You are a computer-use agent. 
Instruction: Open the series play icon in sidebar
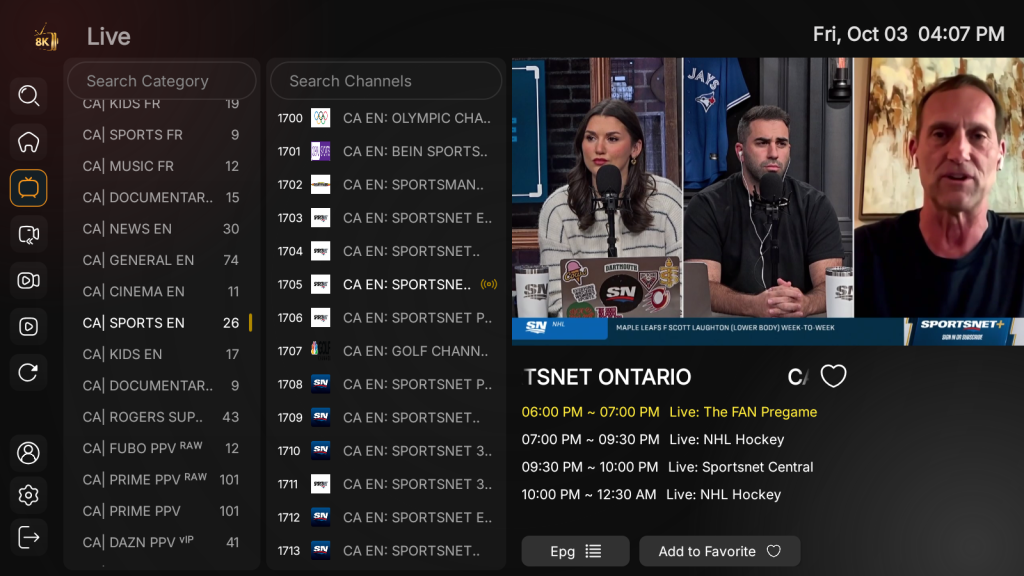29,327
